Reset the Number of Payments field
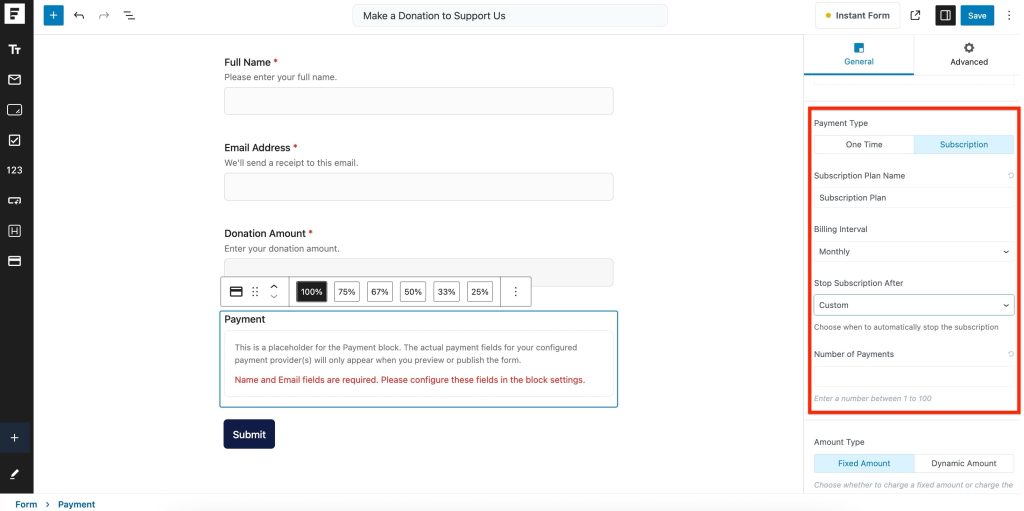The width and height of the screenshot is (1024, 511). click(x=1011, y=354)
